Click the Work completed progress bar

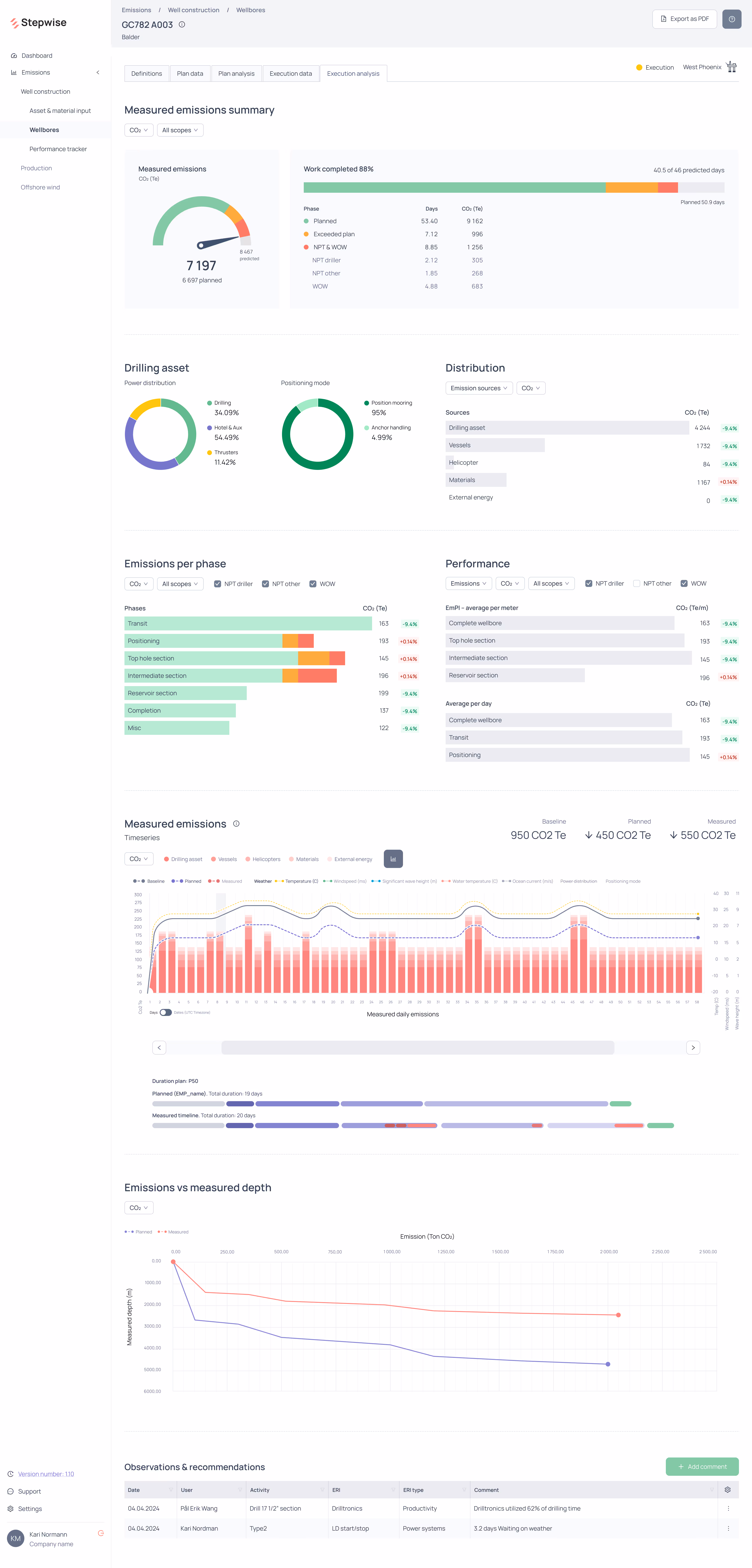click(x=514, y=188)
